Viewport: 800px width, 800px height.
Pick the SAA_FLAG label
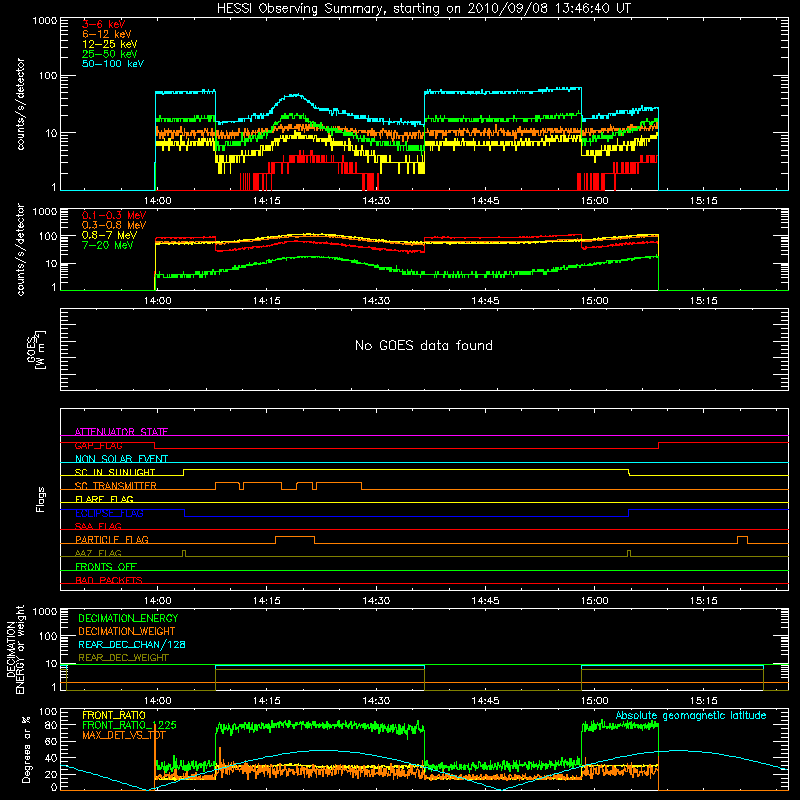(x=98, y=526)
